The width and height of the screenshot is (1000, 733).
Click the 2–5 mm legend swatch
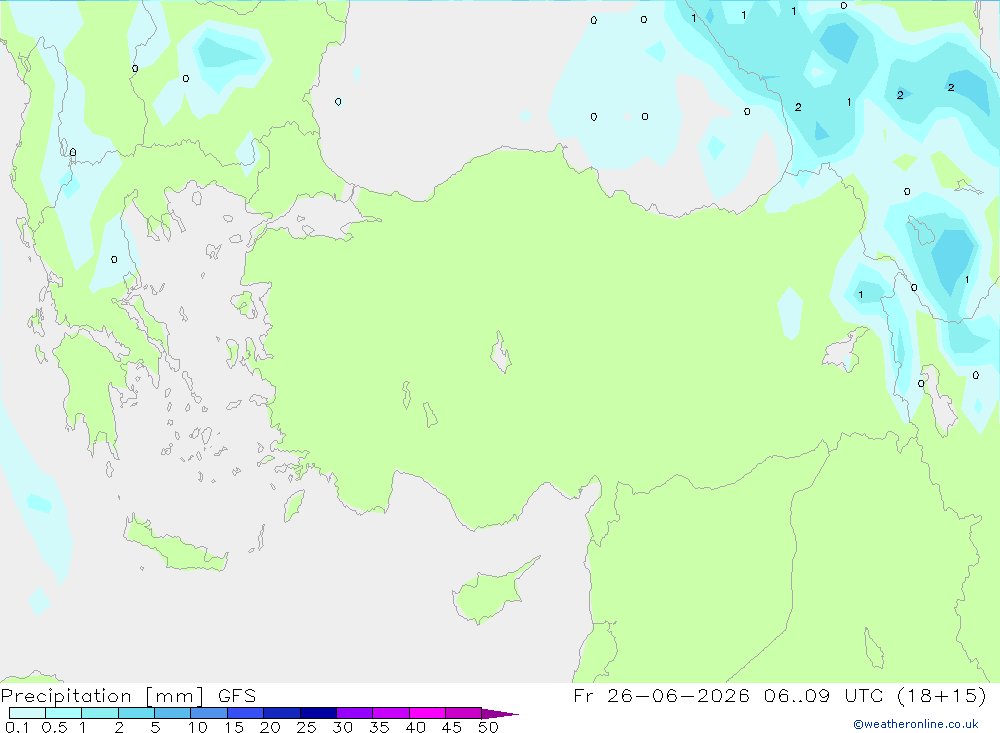click(136, 713)
